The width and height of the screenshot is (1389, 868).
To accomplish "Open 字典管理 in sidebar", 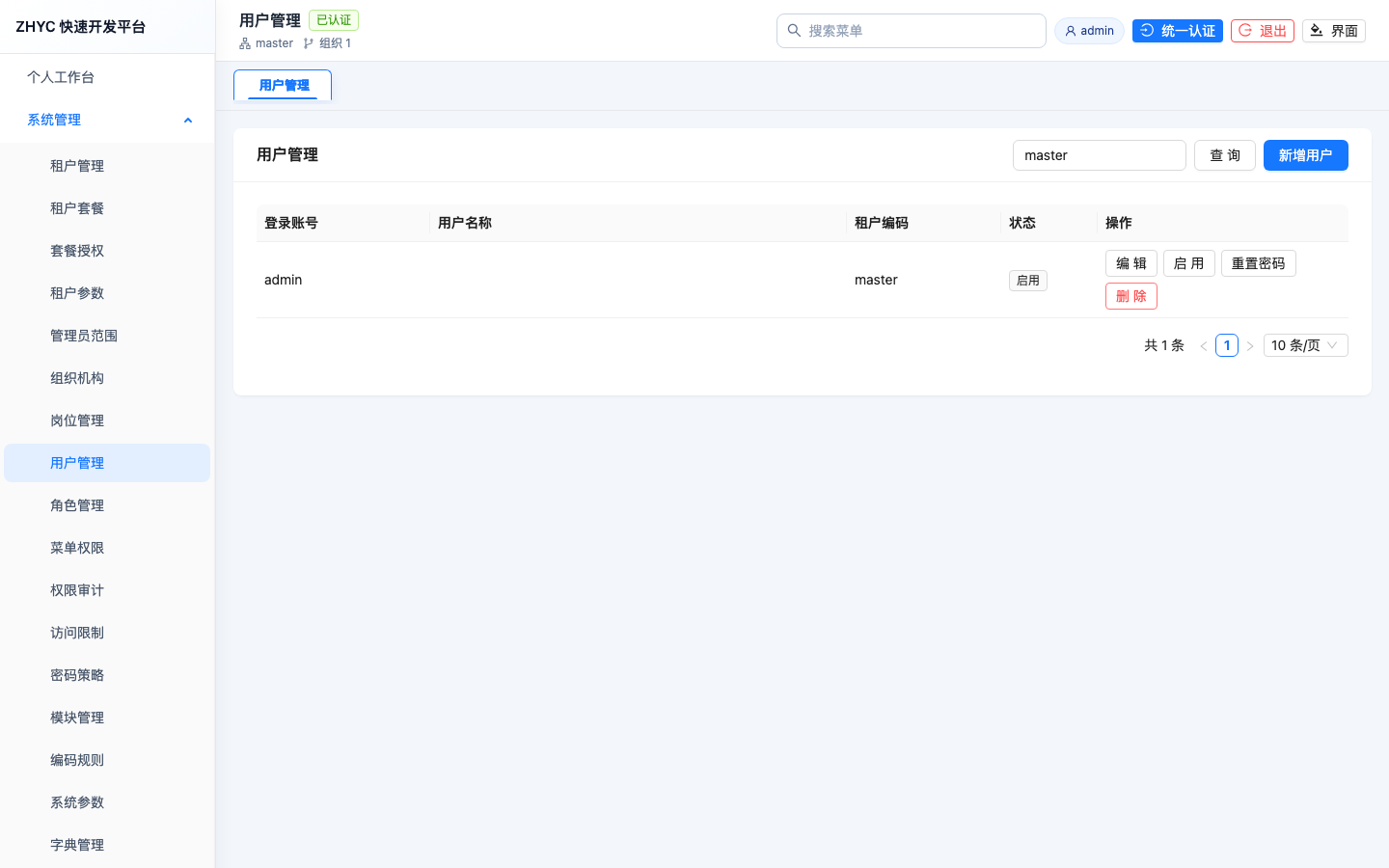I will click(107, 845).
